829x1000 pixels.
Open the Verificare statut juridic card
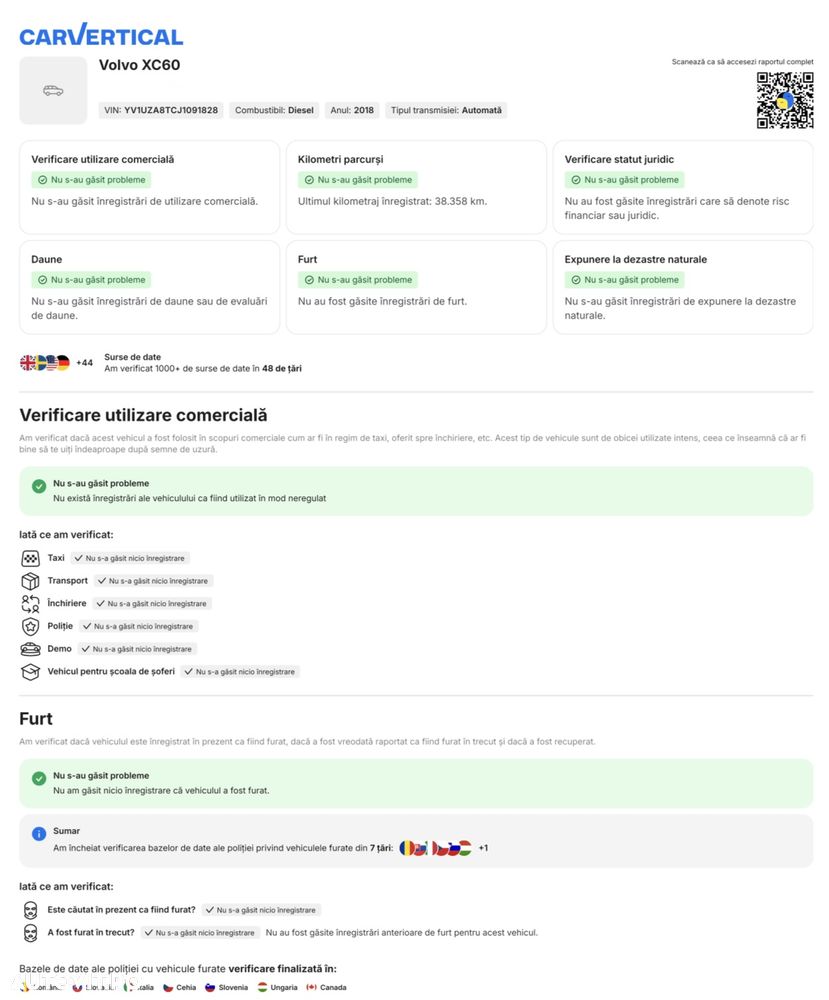(x=683, y=187)
